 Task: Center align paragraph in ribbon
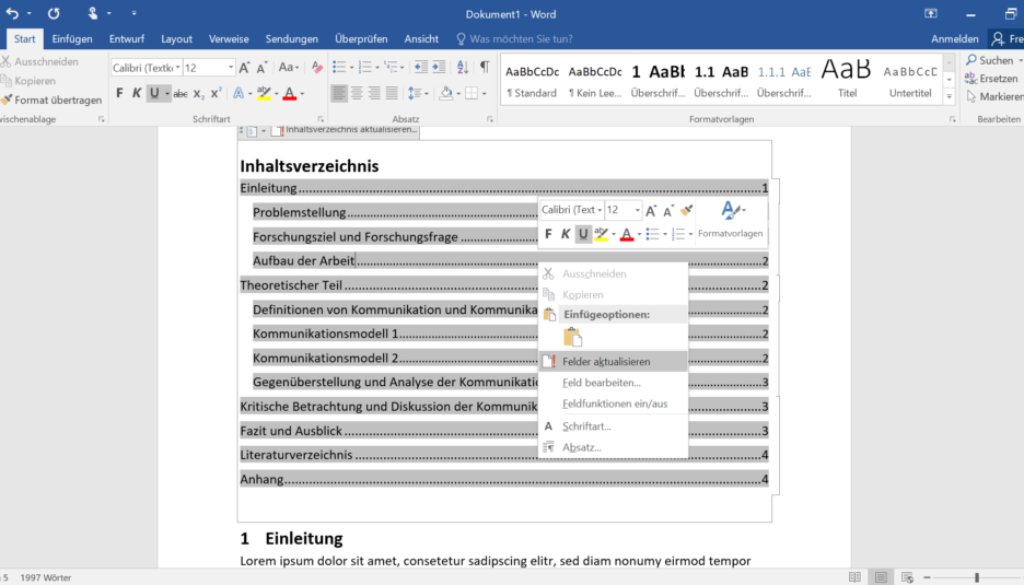[x=357, y=93]
